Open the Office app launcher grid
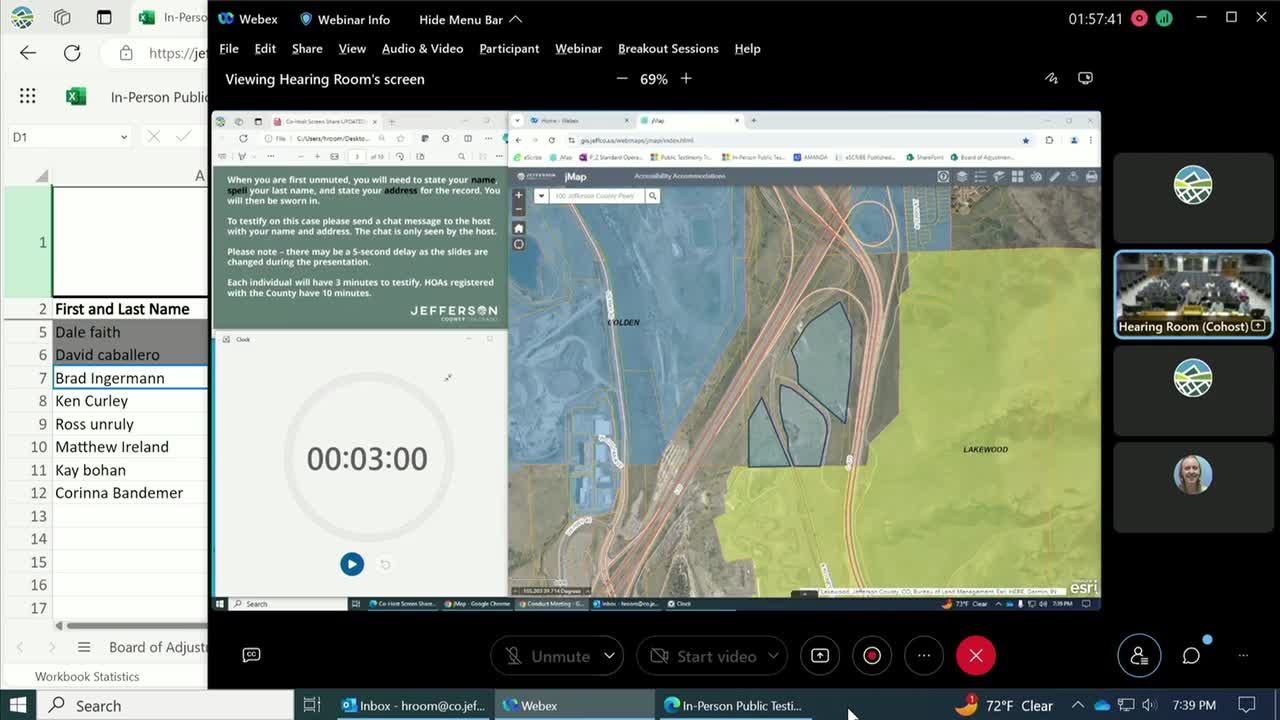Image resolution: width=1280 pixels, height=720 pixels. pos(28,96)
